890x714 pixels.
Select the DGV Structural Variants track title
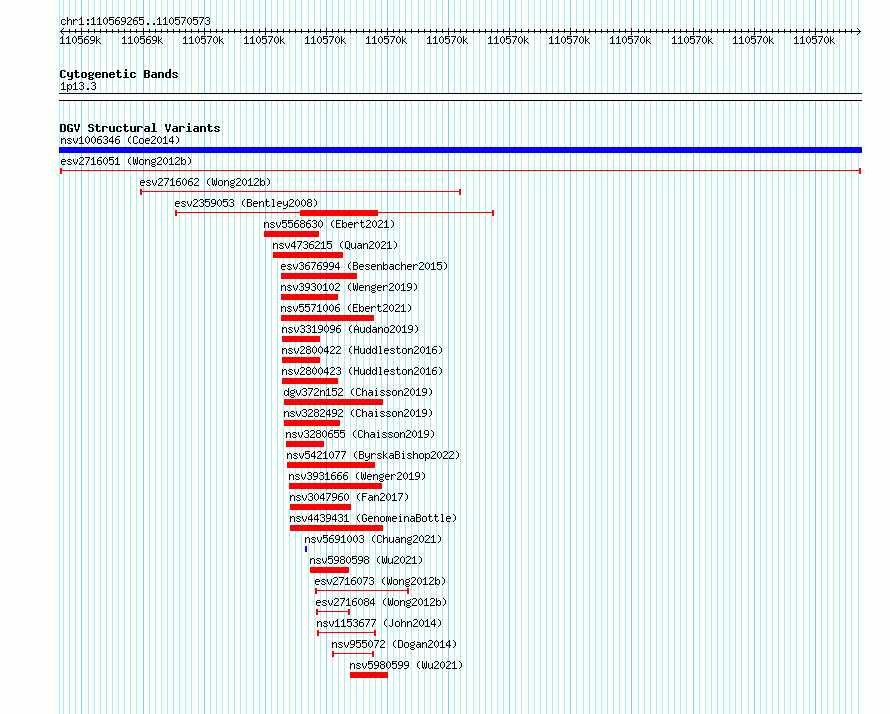140,128
